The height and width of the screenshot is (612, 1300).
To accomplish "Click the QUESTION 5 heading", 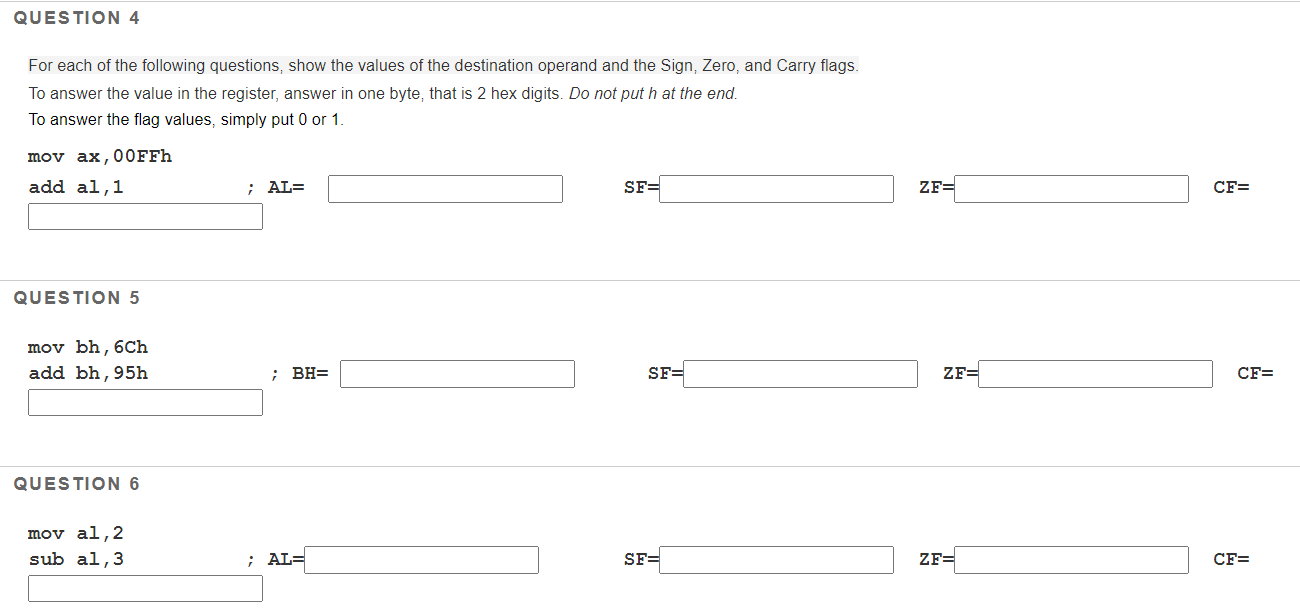I will (x=75, y=297).
